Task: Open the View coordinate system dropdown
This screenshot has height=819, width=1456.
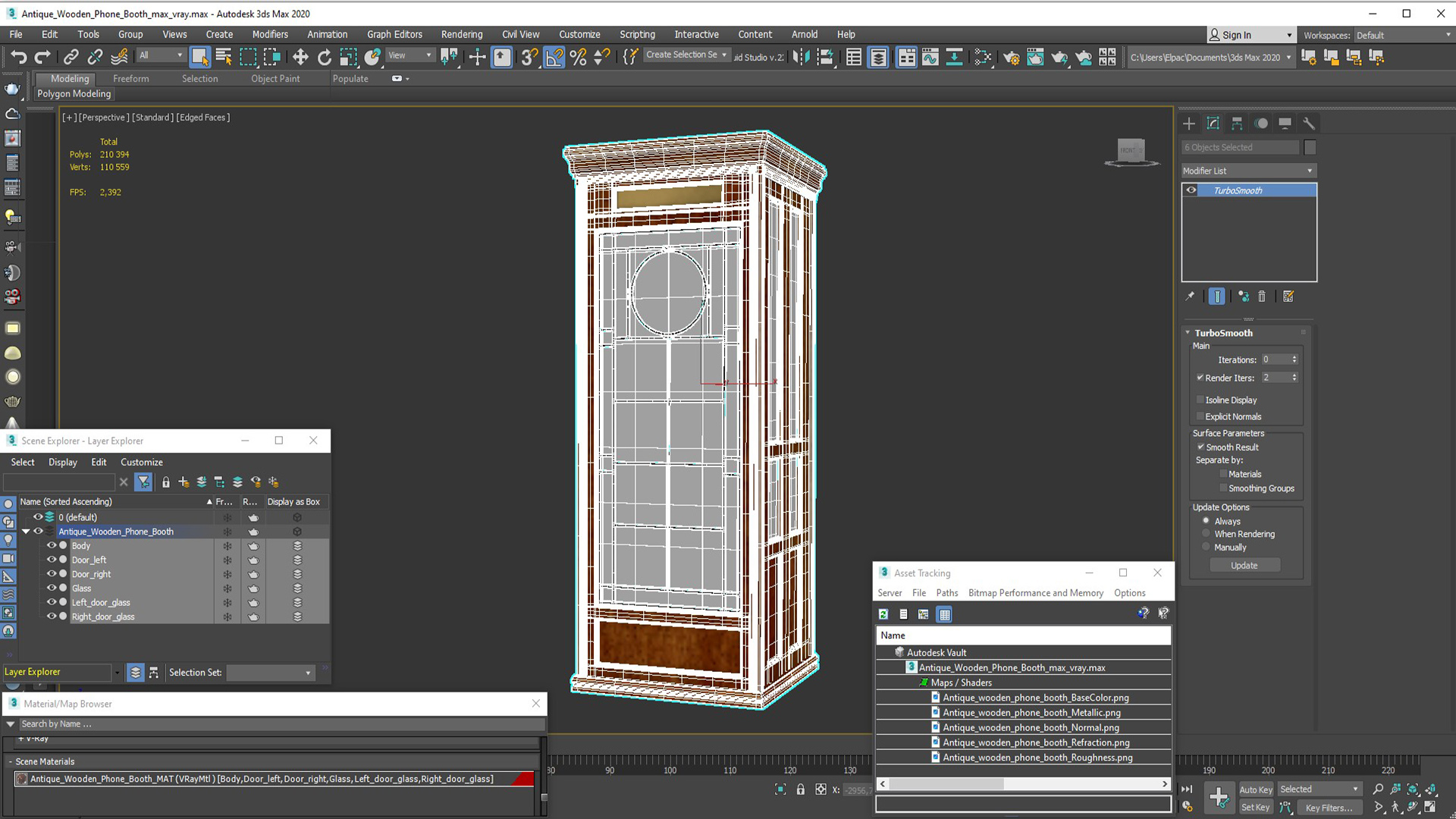Action: (x=409, y=55)
